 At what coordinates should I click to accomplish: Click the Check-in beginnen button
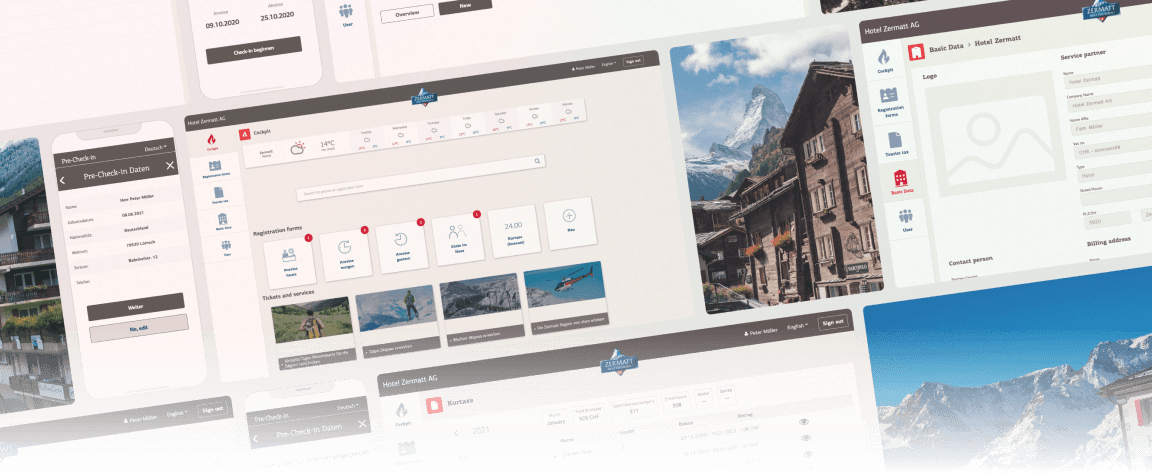[x=253, y=50]
